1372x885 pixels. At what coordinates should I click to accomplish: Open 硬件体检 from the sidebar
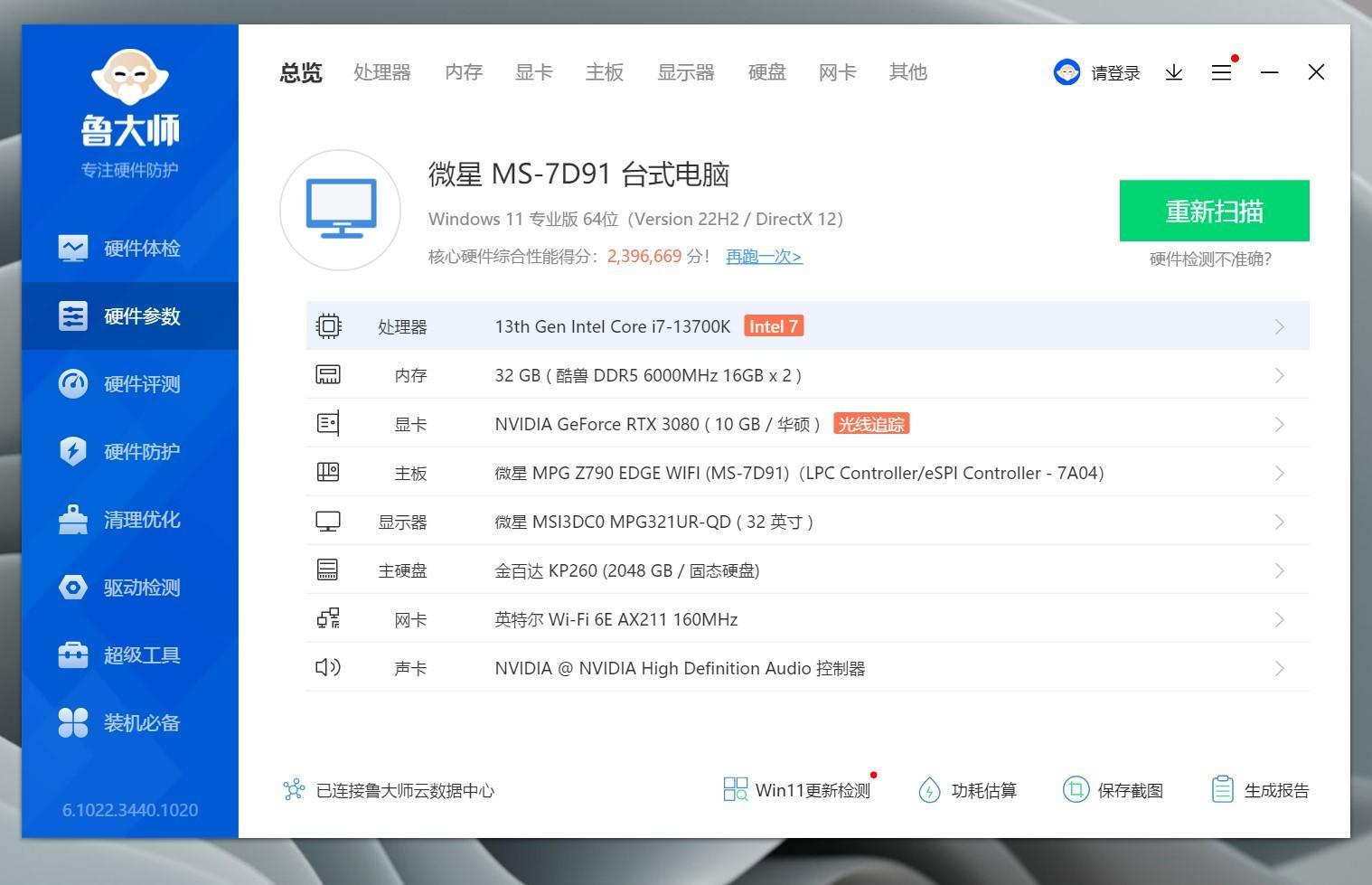pos(130,248)
